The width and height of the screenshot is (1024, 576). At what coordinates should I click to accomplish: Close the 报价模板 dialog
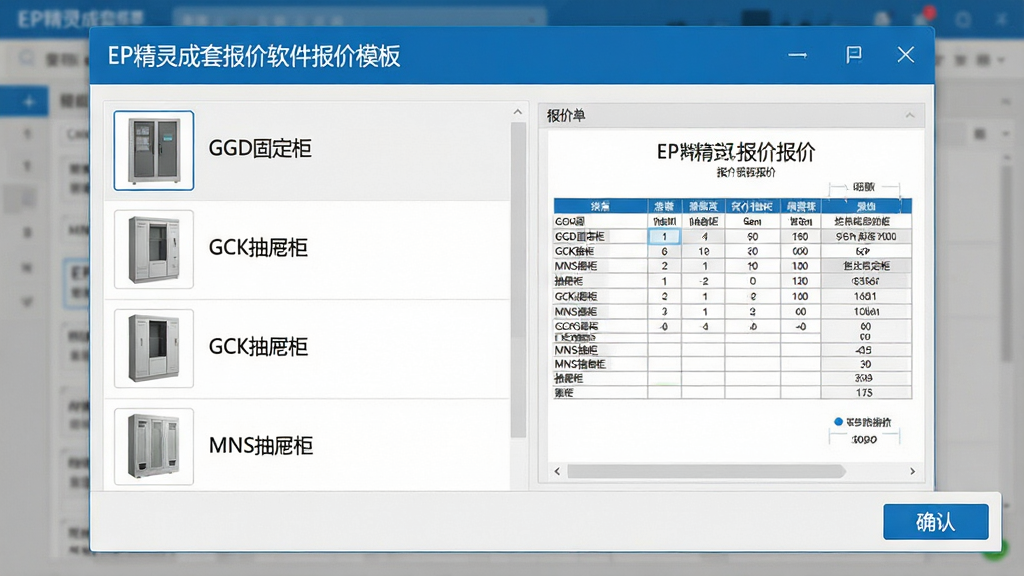(x=905, y=55)
